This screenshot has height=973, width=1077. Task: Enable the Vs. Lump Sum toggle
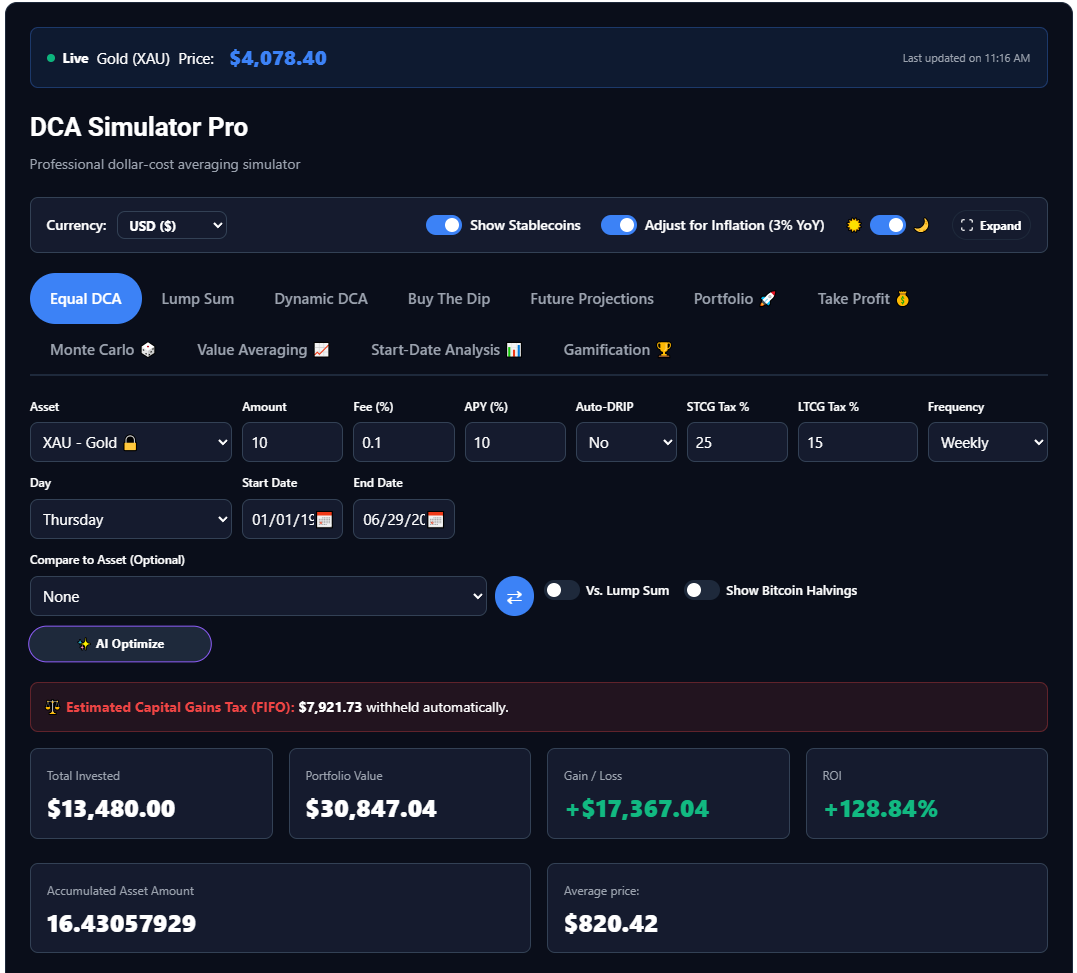pyautogui.click(x=562, y=591)
